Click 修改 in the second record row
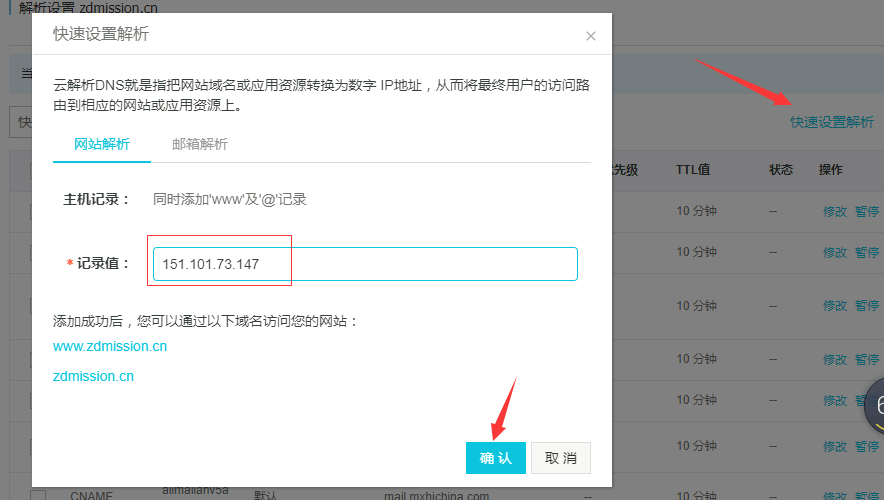 pyautogui.click(x=835, y=253)
